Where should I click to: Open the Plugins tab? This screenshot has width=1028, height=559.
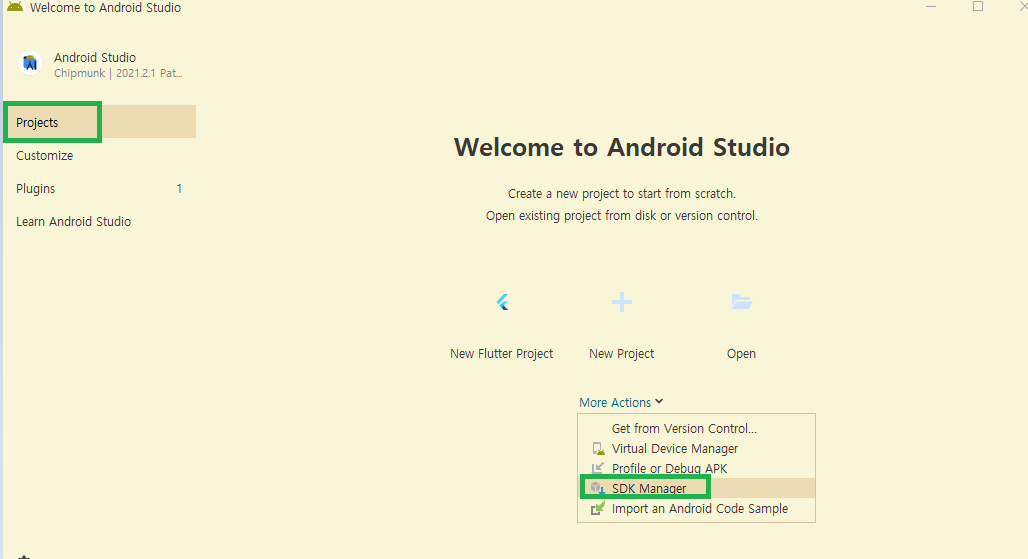pyautogui.click(x=100, y=188)
